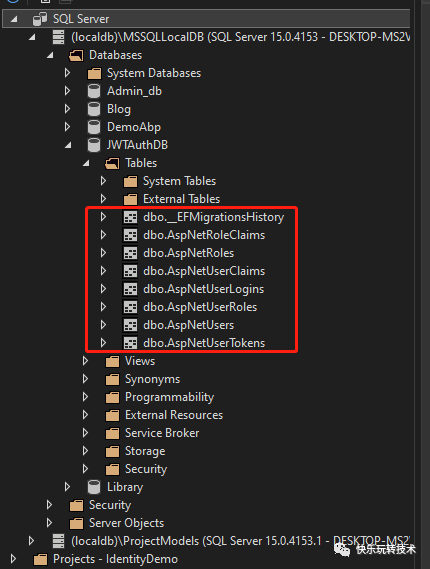Select the dbo.AspNetUserLogins table label
Image resolution: width=430 pixels, height=569 pixels.
(x=204, y=289)
